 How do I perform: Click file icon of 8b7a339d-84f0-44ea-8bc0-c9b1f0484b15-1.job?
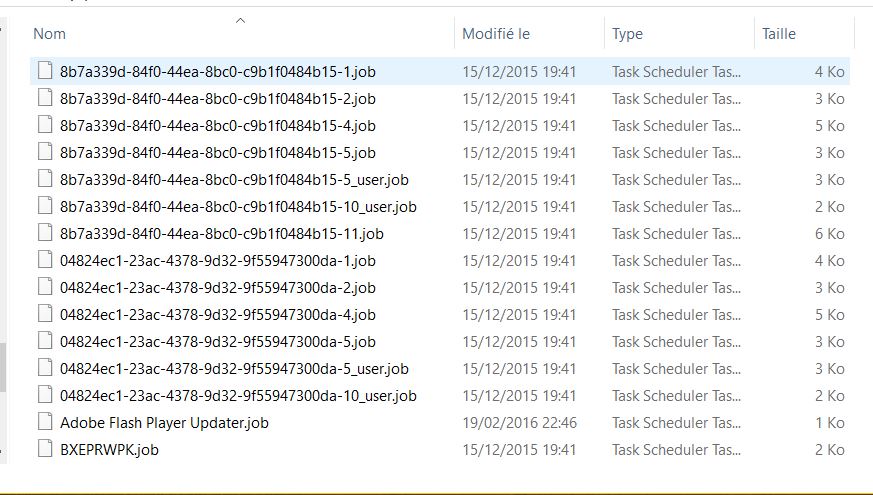(x=43, y=72)
